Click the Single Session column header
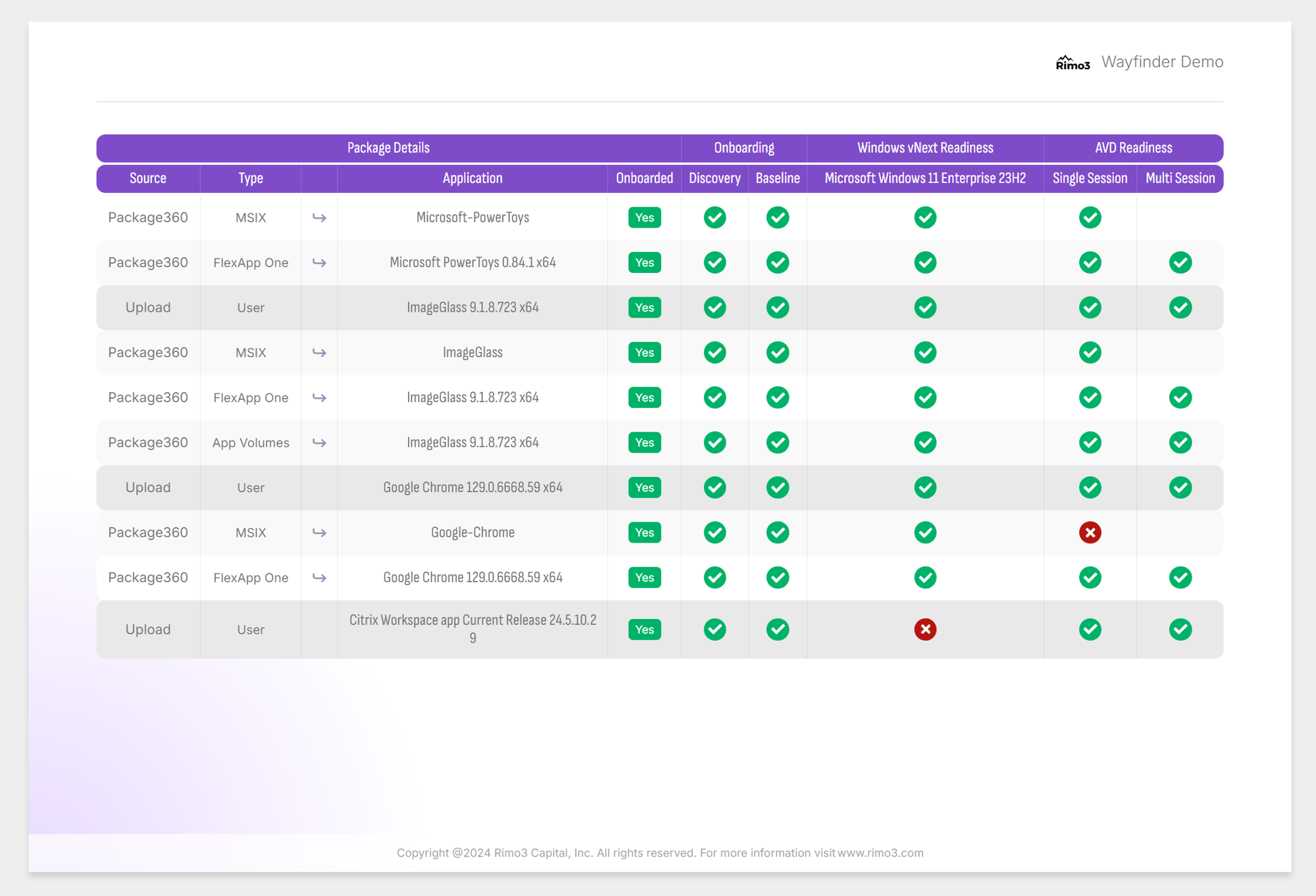1316x896 pixels. pos(1090,178)
